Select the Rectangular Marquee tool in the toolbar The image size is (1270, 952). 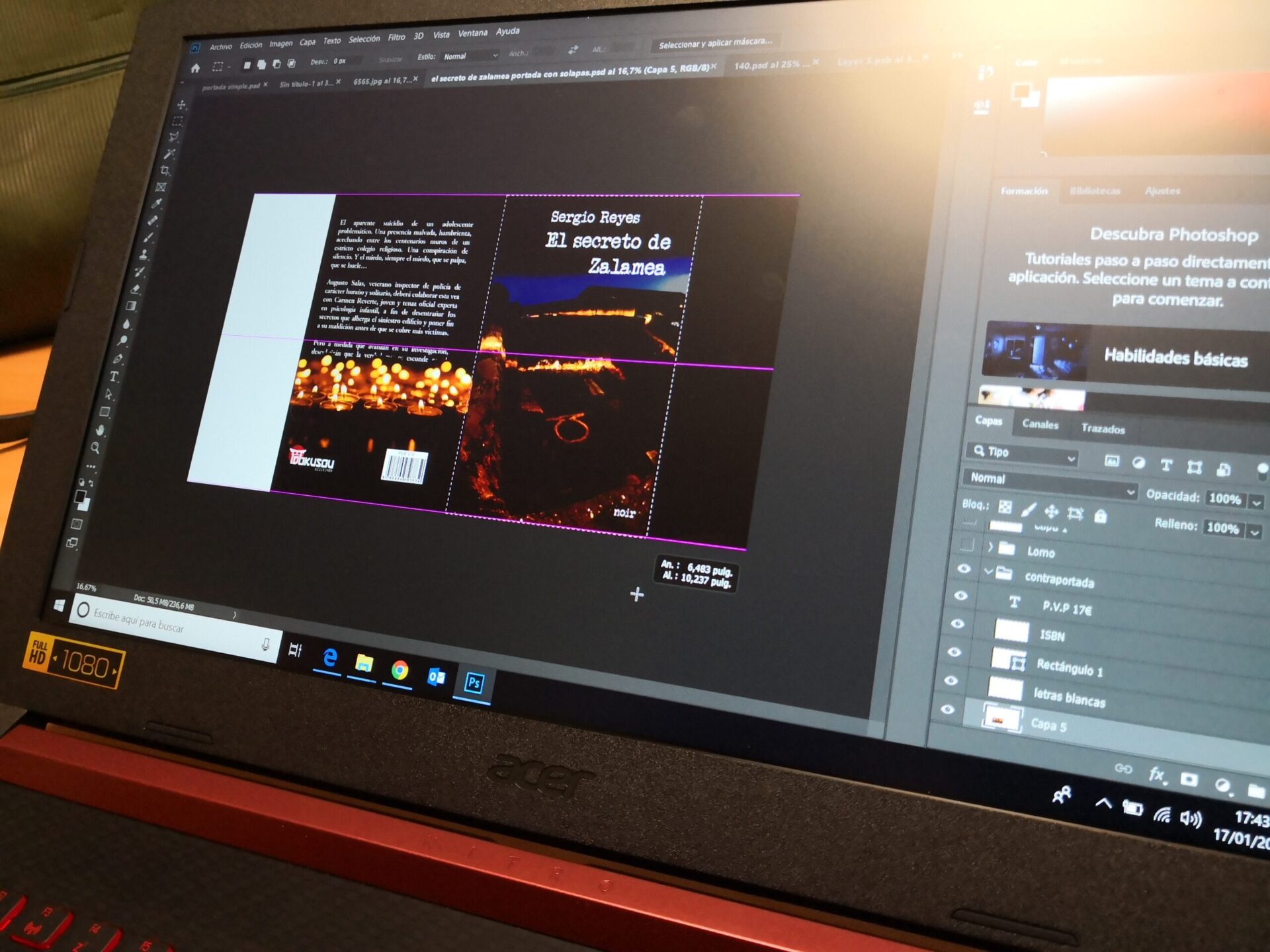pos(178,121)
